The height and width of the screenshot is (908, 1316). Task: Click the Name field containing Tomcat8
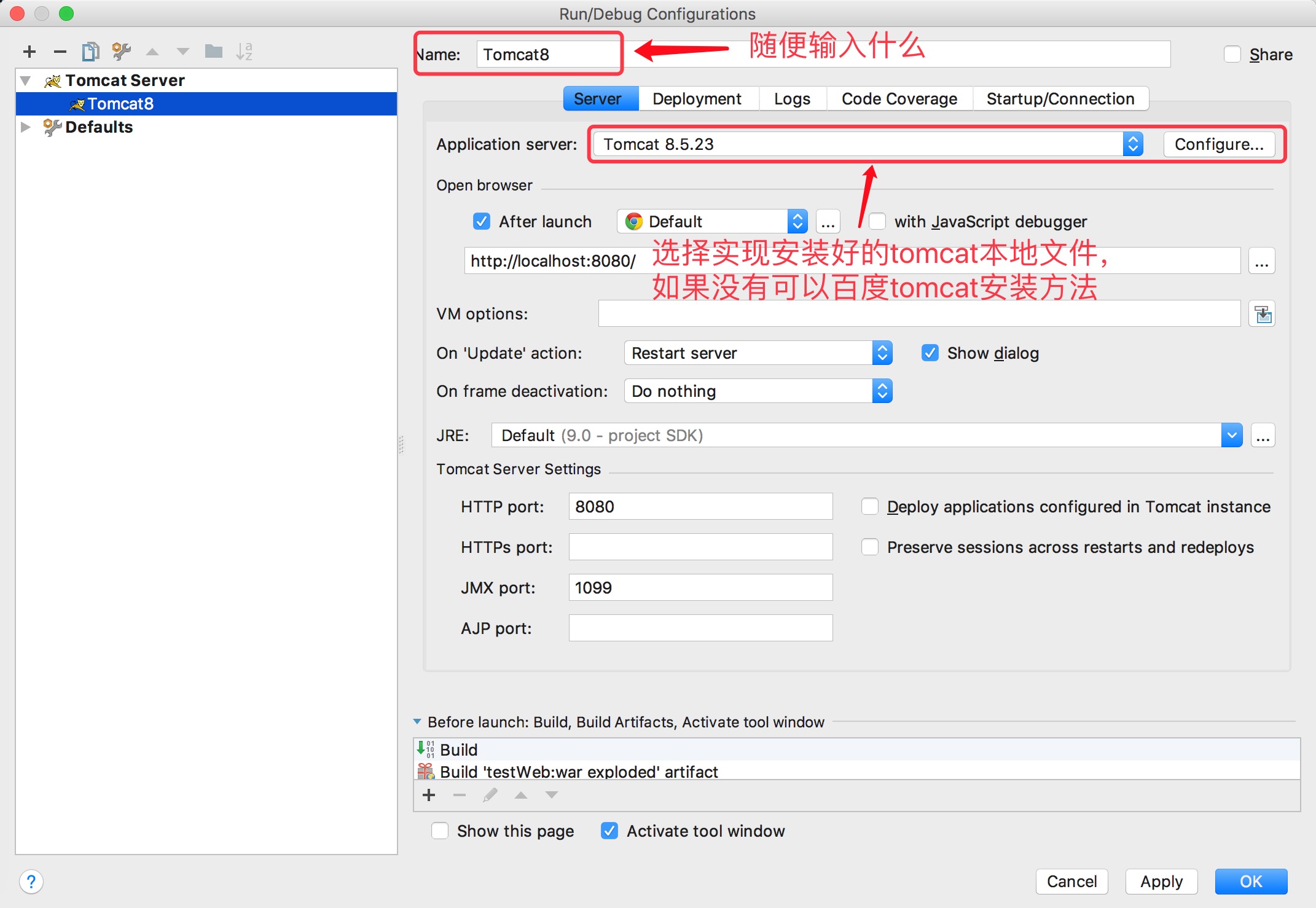tap(823, 54)
